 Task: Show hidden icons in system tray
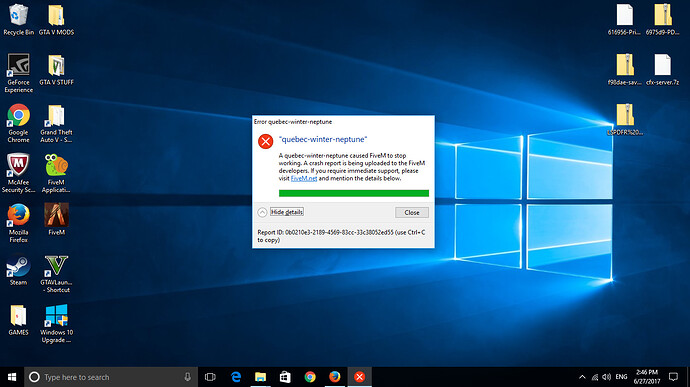tap(582, 377)
